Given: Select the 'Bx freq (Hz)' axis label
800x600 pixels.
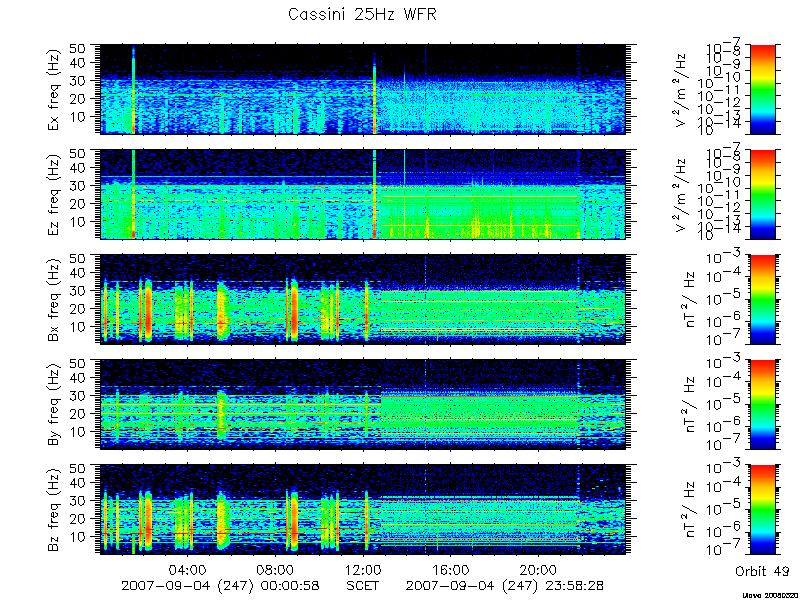Looking at the screenshot, I should [54, 299].
